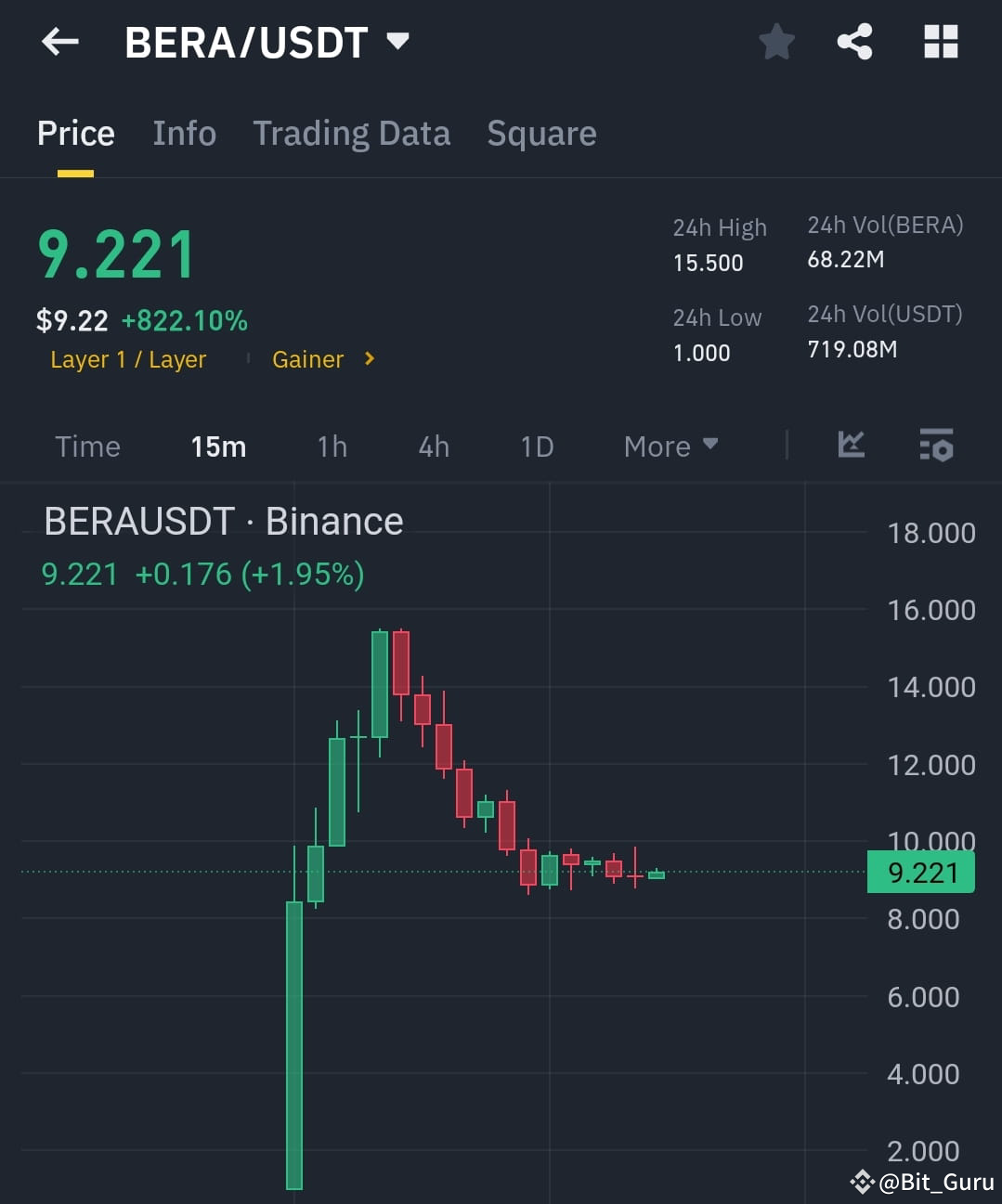
Task: Switch the interval to 1h
Action: [332, 447]
